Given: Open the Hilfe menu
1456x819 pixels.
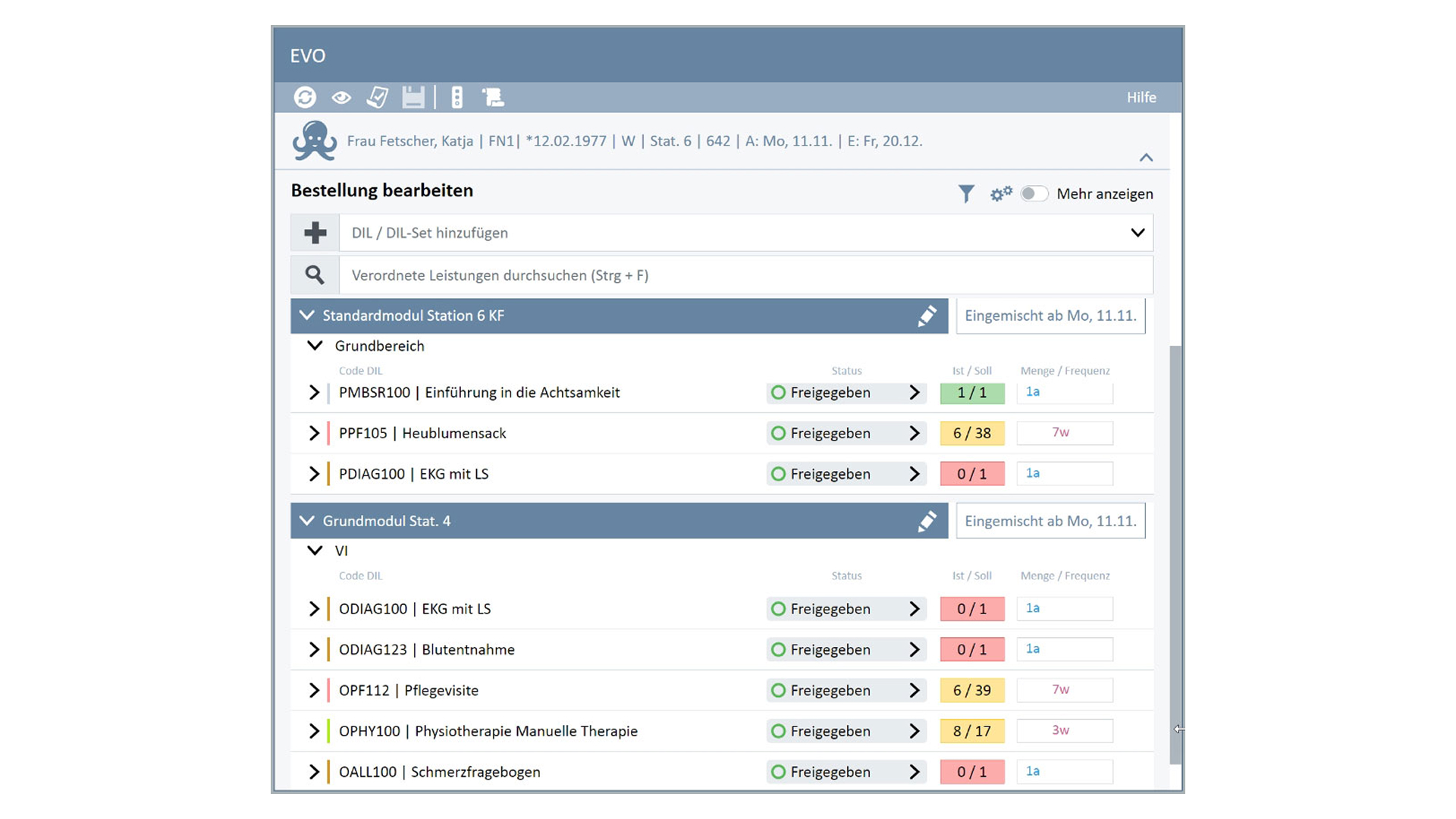Looking at the screenshot, I should point(1141,97).
